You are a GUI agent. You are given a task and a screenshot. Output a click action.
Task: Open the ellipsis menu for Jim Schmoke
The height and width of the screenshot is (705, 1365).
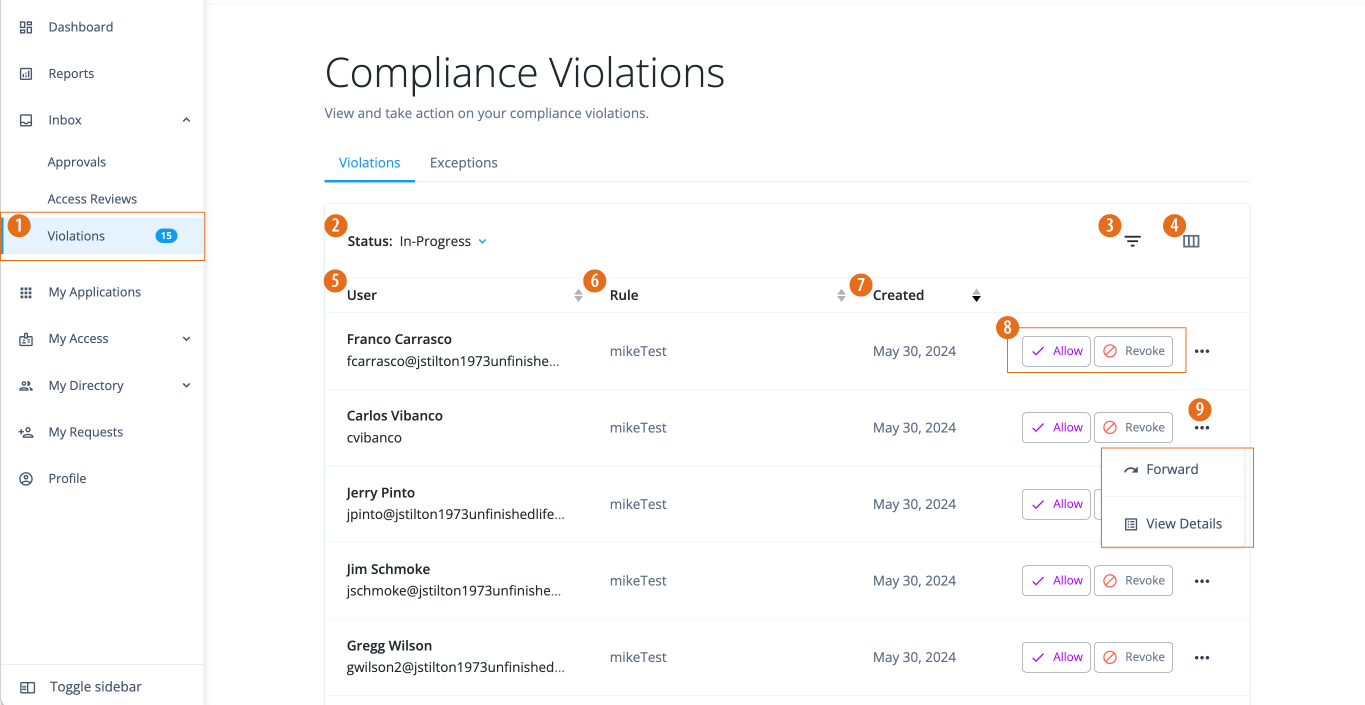click(x=1201, y=580)
